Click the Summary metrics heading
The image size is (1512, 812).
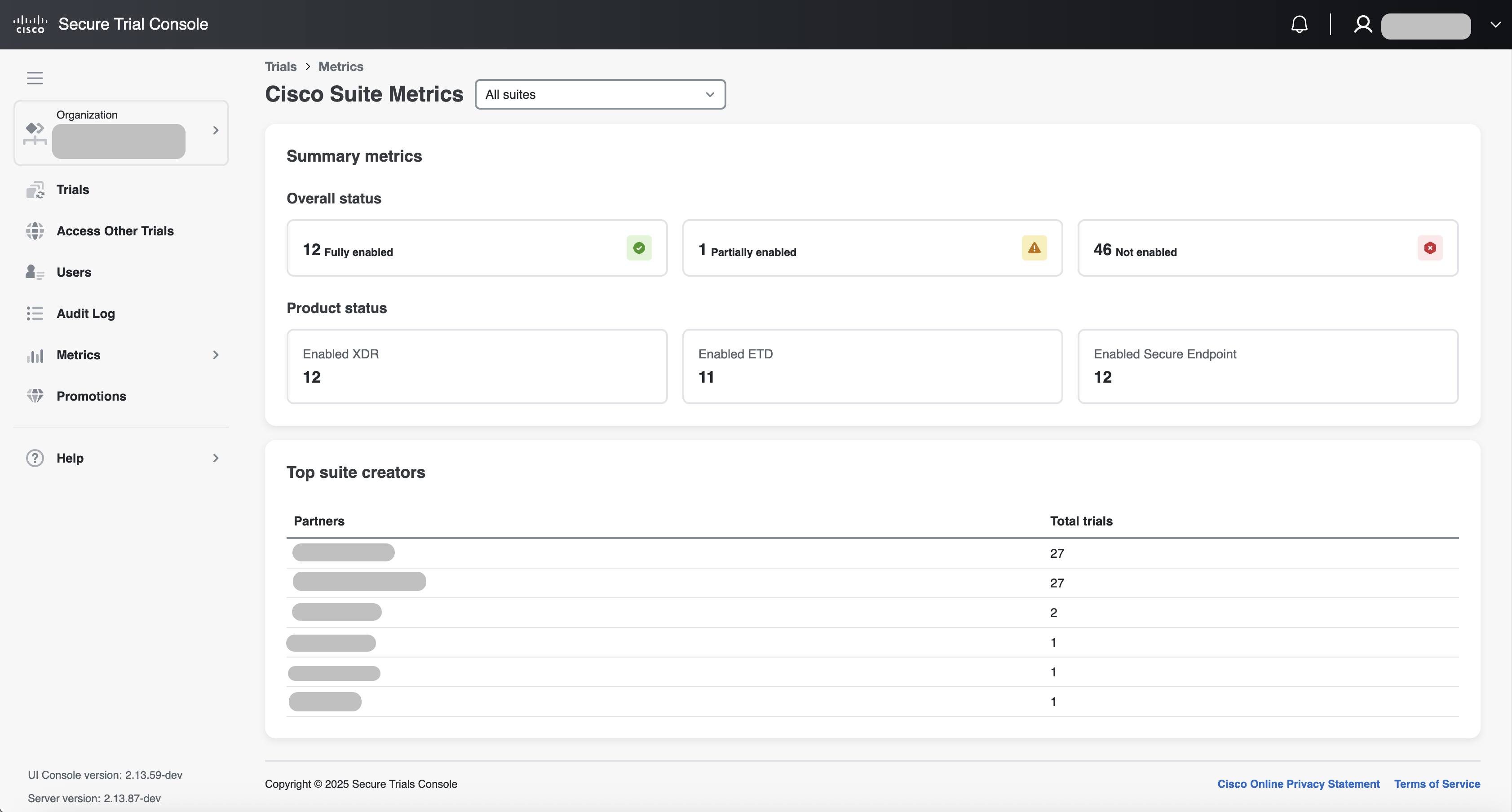coord(354,156)
